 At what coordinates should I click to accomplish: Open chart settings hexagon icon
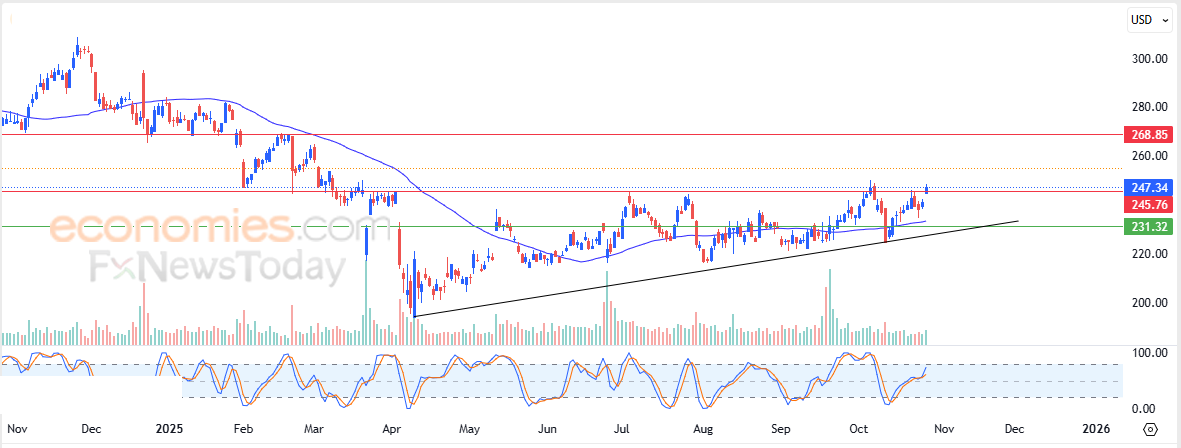1150,428
